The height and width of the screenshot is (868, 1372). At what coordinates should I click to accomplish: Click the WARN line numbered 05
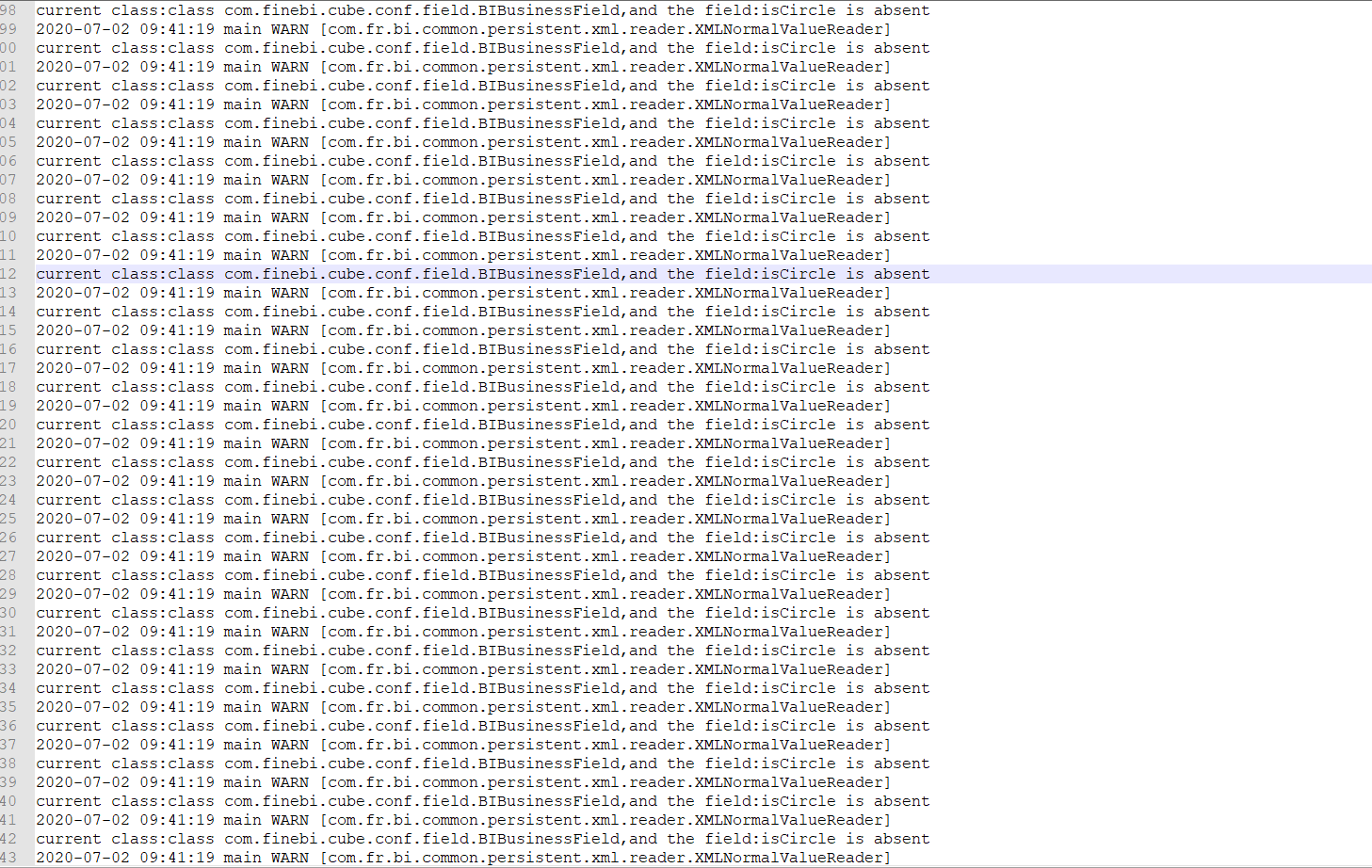click(463, 142)
